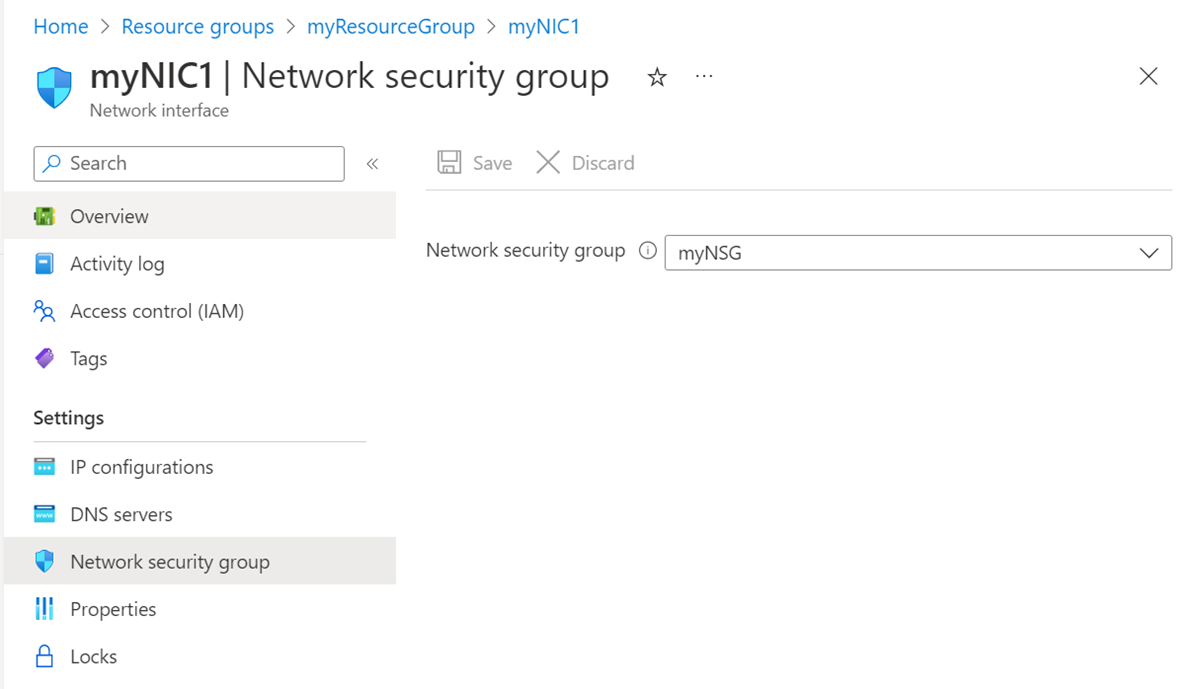Open the Resource groups breadcrumb link
Screen dimensions: 1200x689
click(197, 26)
